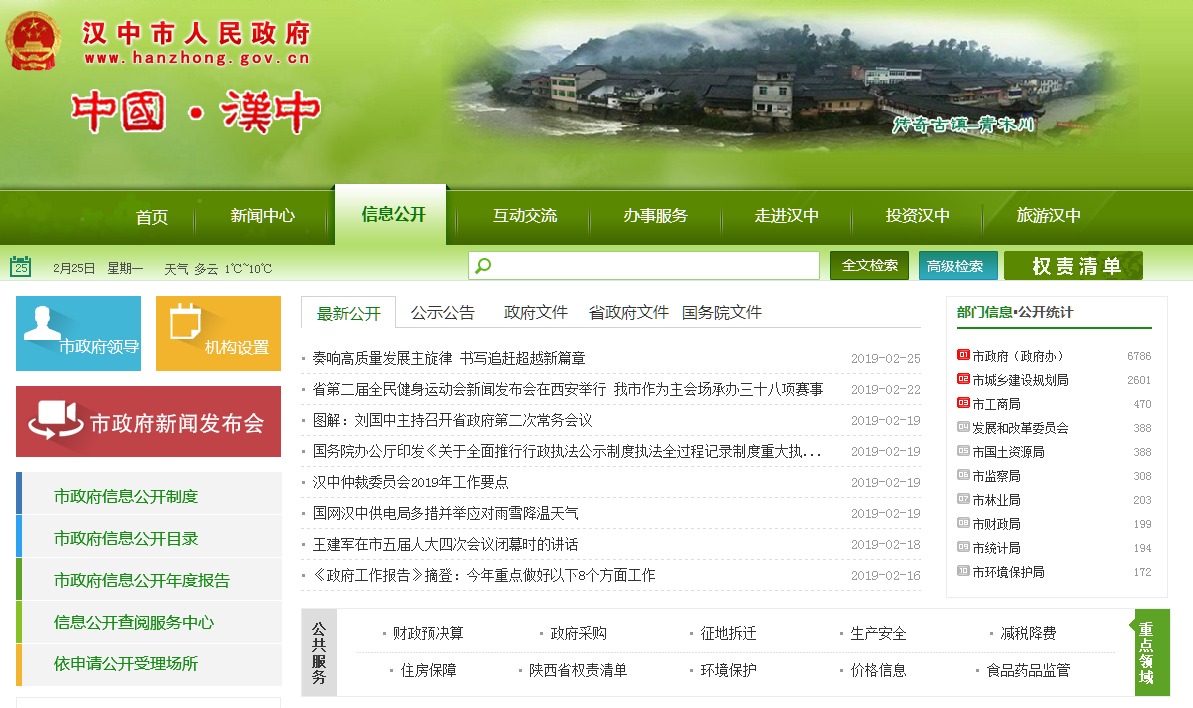
Task: Open the 市政府领导 person icon tile
Action: (78, 333)
